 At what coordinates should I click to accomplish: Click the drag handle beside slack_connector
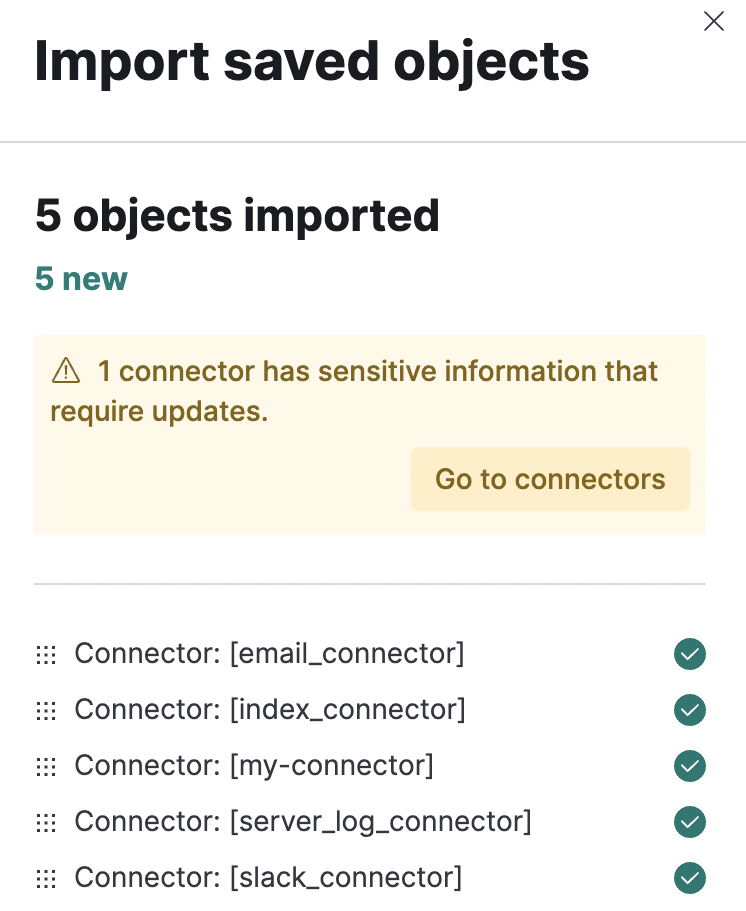tap(46, 878)
